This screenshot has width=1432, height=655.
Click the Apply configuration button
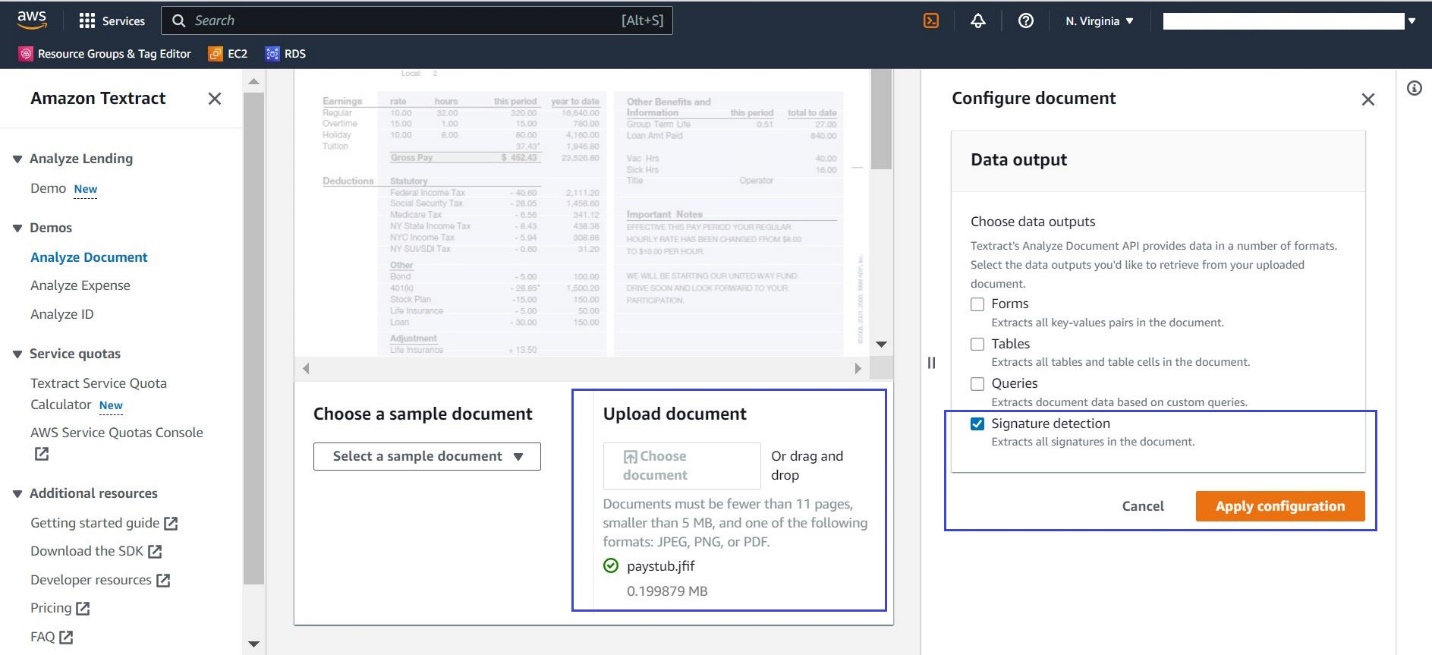[x=1280, y=506]
